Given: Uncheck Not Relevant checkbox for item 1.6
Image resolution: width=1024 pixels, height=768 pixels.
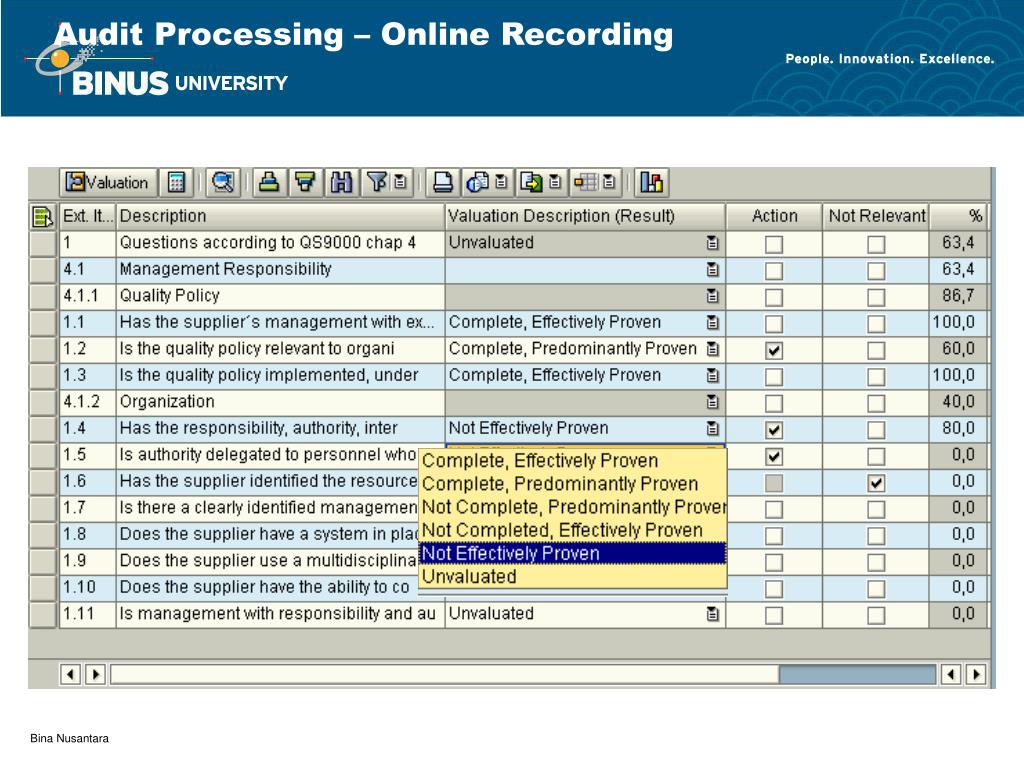Looking at the screenshot, I should coord(876,483).
